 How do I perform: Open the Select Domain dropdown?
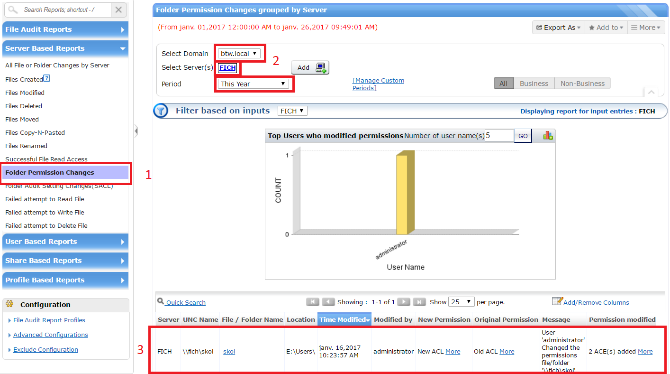238,53
